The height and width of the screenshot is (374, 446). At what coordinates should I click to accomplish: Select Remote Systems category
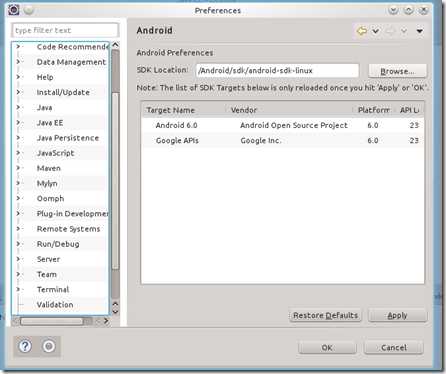pyautogui.click(x=68, y=229)
